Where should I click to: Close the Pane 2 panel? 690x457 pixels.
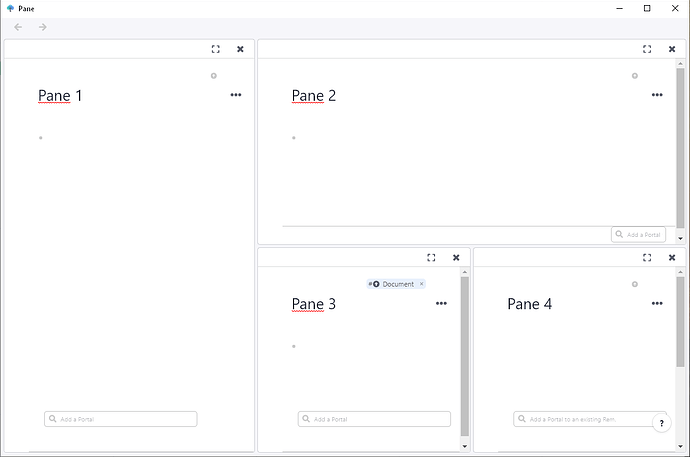click(672, 49)
